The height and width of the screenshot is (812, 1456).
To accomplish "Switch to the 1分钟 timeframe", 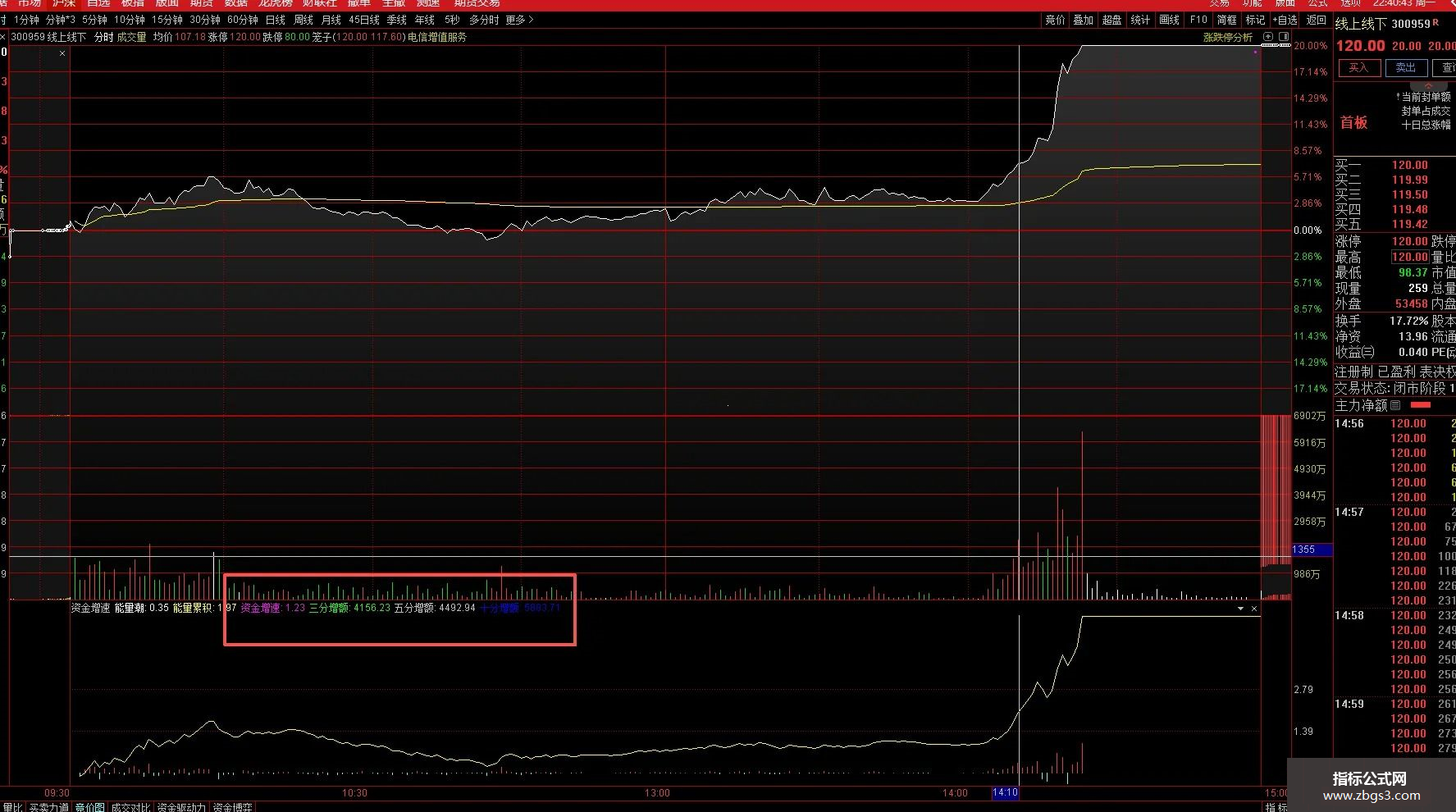I will [26, 20].
